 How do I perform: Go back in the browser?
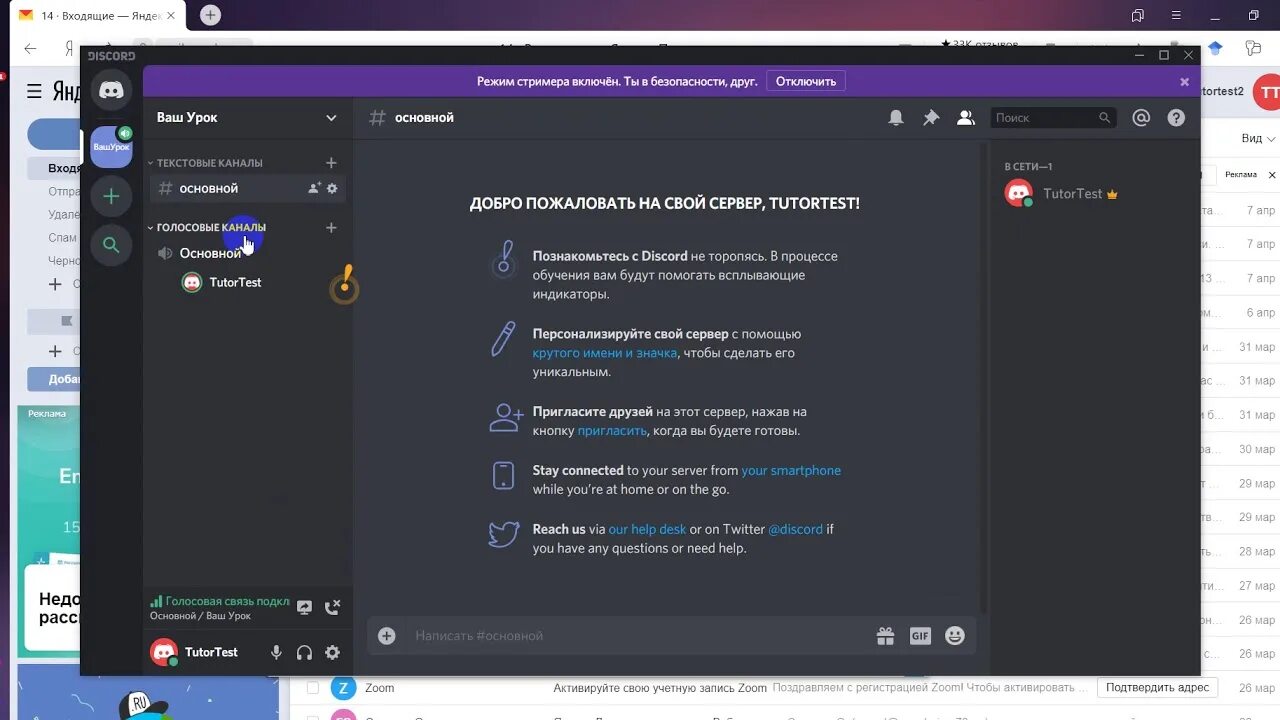30,48
